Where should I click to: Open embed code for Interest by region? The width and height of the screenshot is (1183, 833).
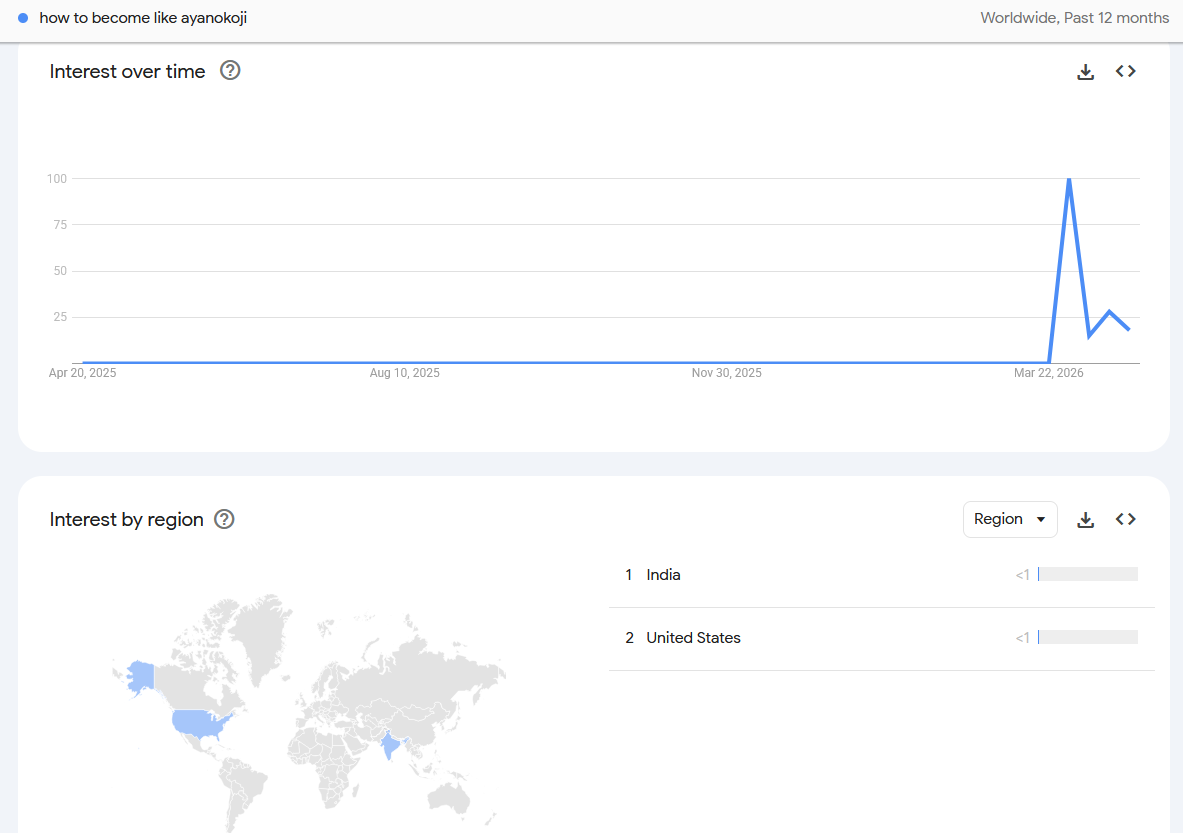(x=1126, y=519)
